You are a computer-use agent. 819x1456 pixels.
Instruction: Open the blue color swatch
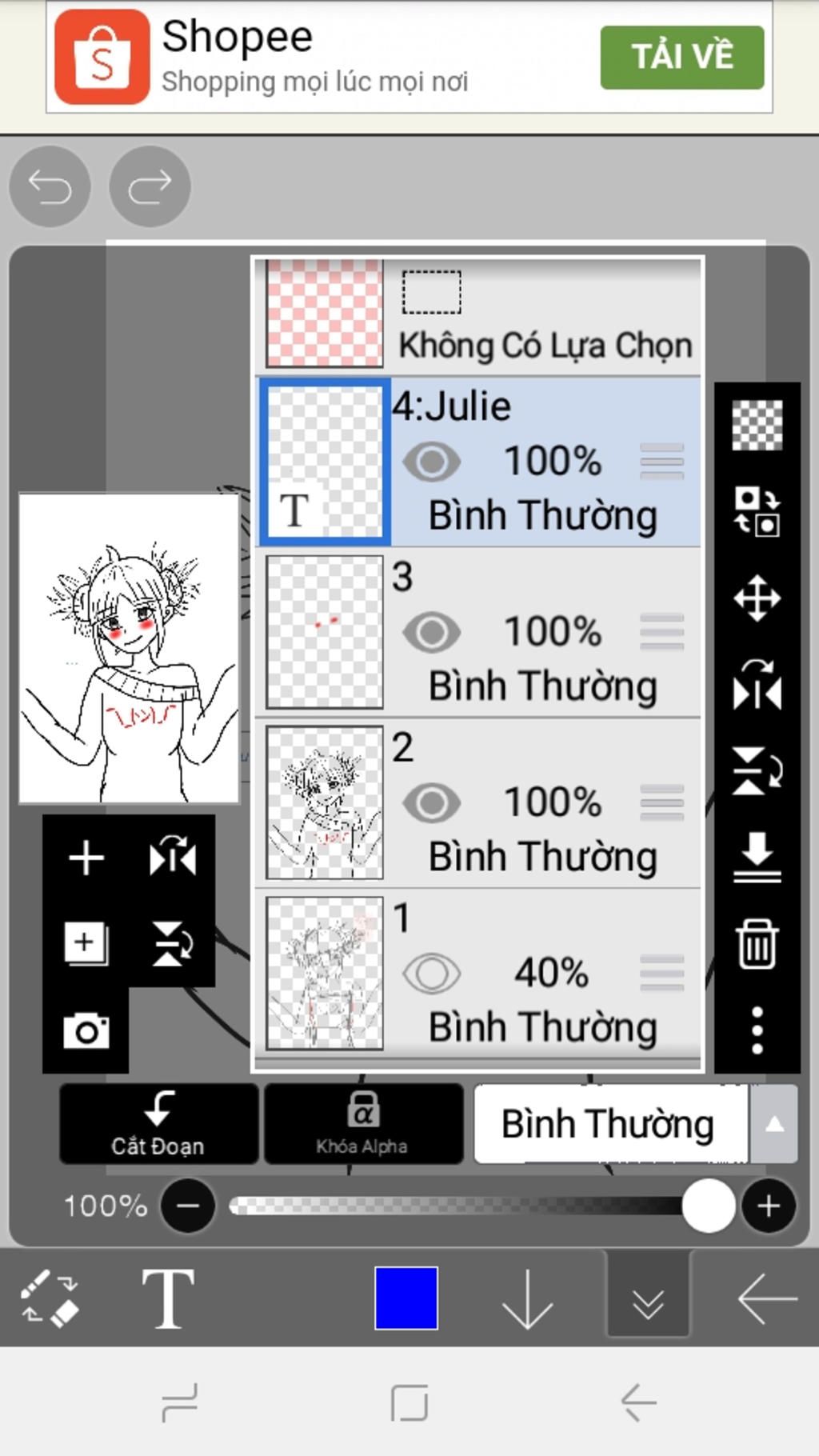406,1298
